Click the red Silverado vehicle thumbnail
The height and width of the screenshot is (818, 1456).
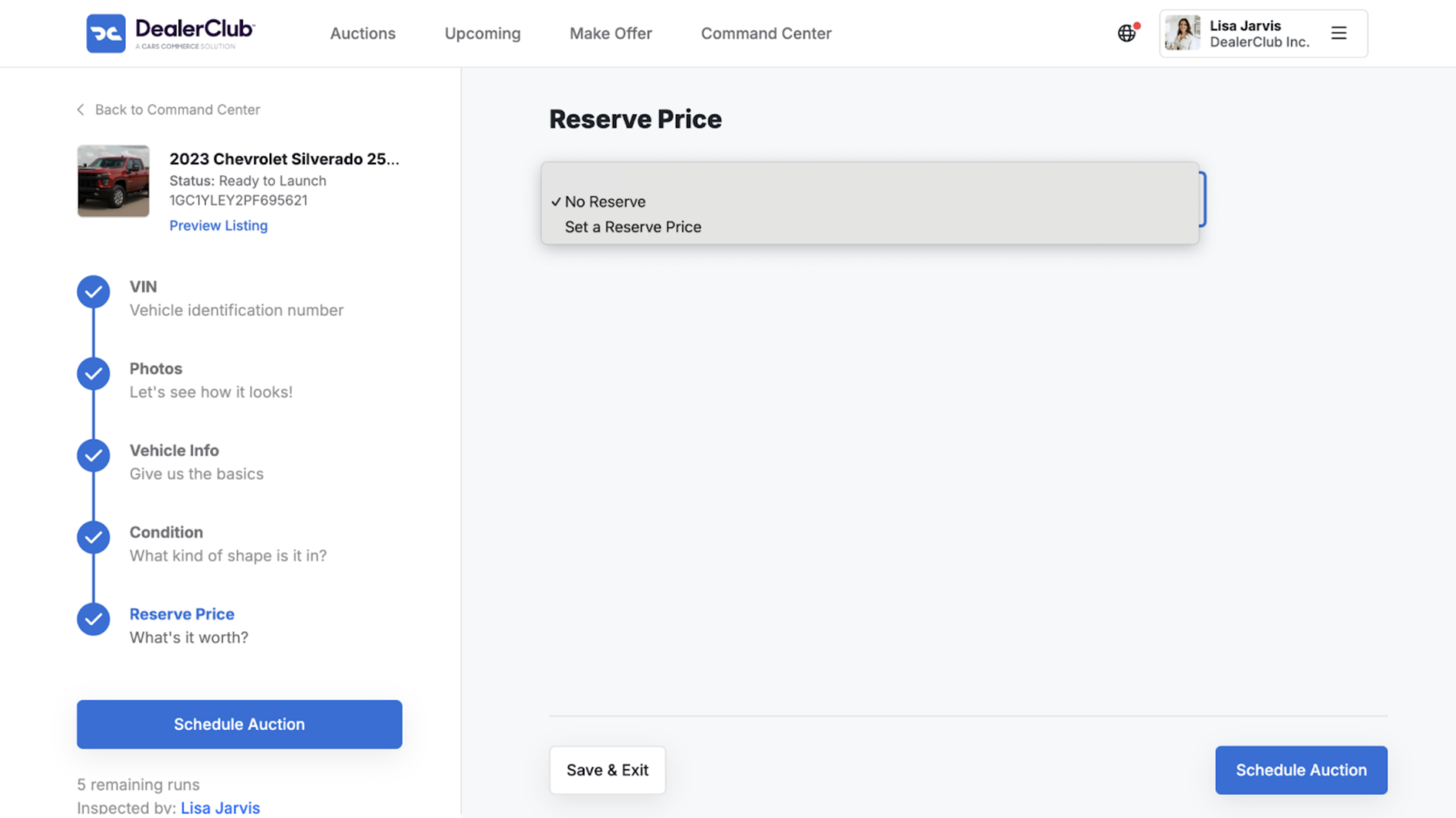[113, 181]
